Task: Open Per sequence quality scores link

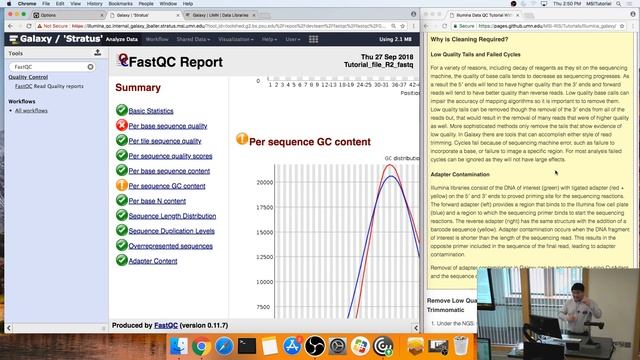Action: (x=170, y=156)
